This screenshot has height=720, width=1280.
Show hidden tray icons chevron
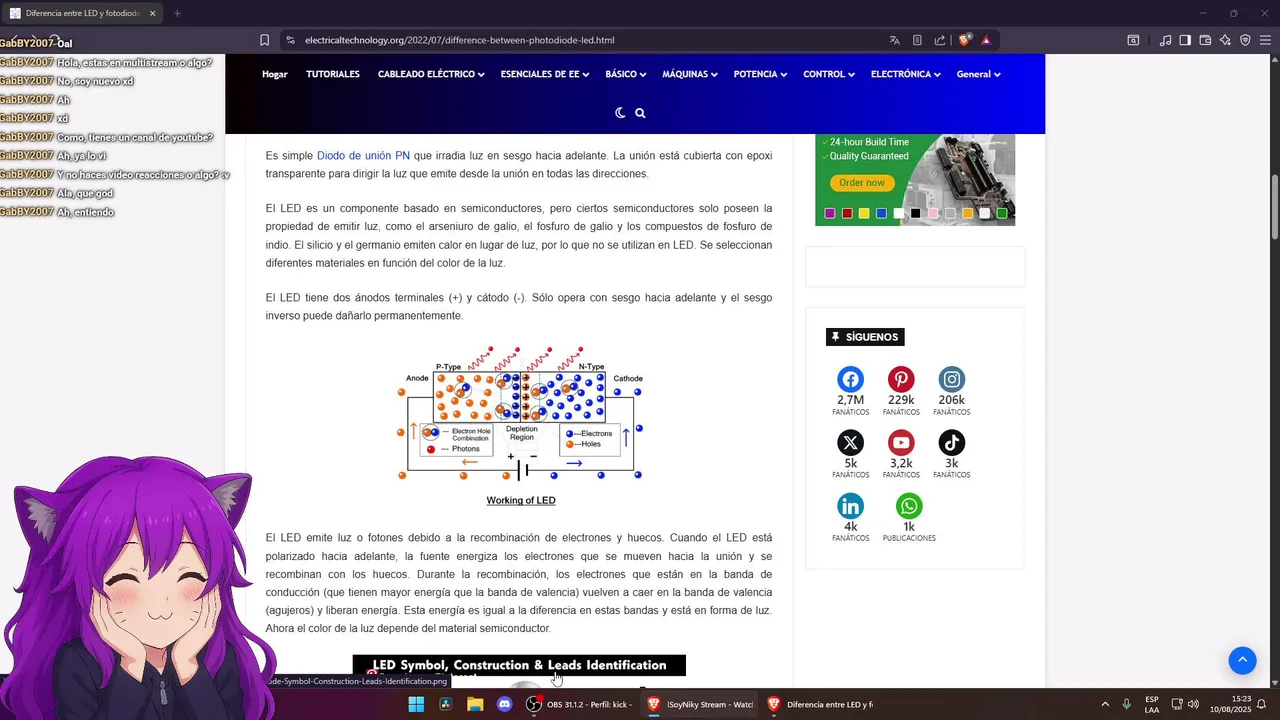click(x=1105, y=704)
